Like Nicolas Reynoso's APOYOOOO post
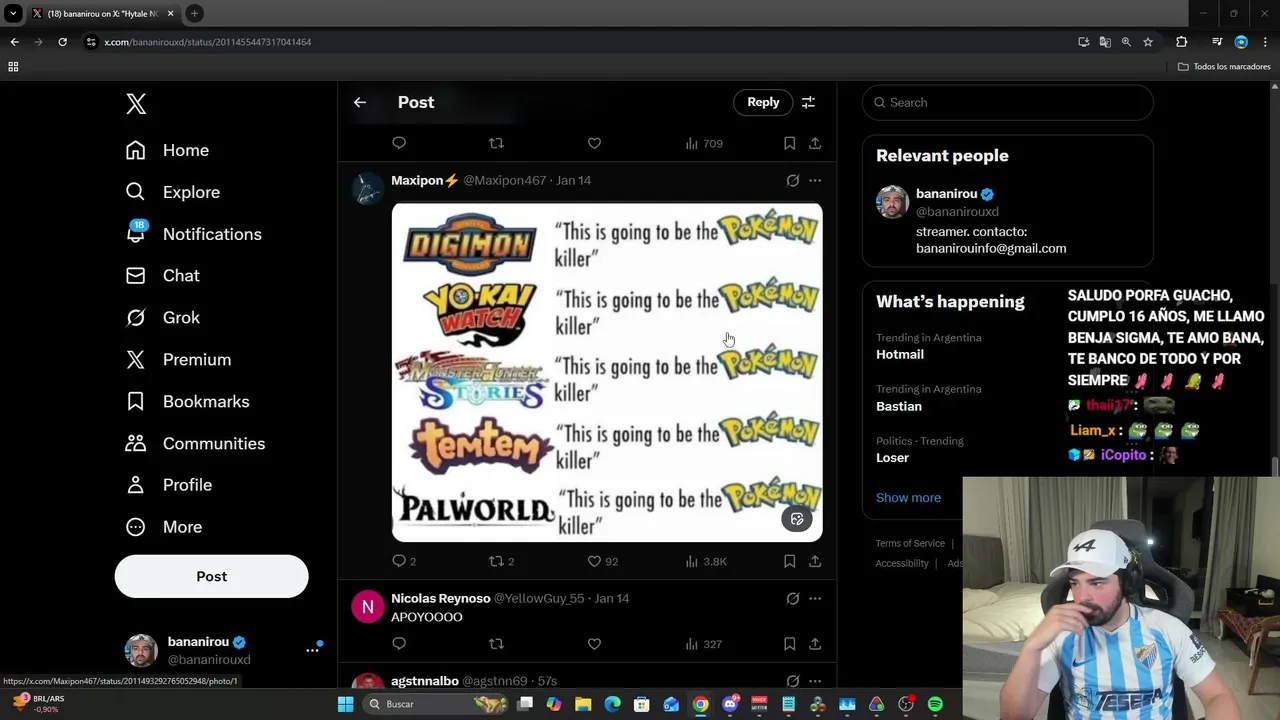The height and width of the screenshot is (720, 1280). pos(594,643)
